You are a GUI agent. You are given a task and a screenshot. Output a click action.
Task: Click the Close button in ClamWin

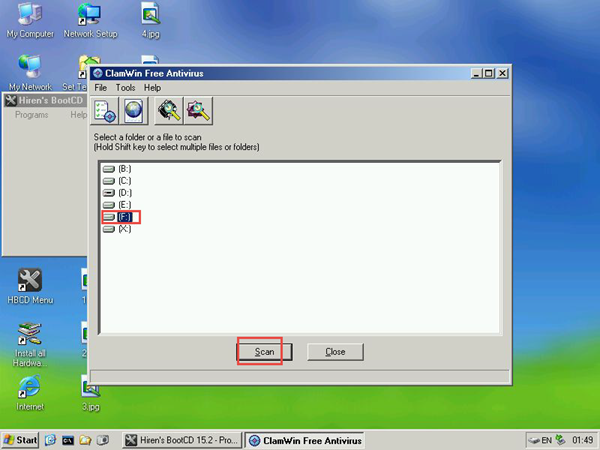click(335, 352)
